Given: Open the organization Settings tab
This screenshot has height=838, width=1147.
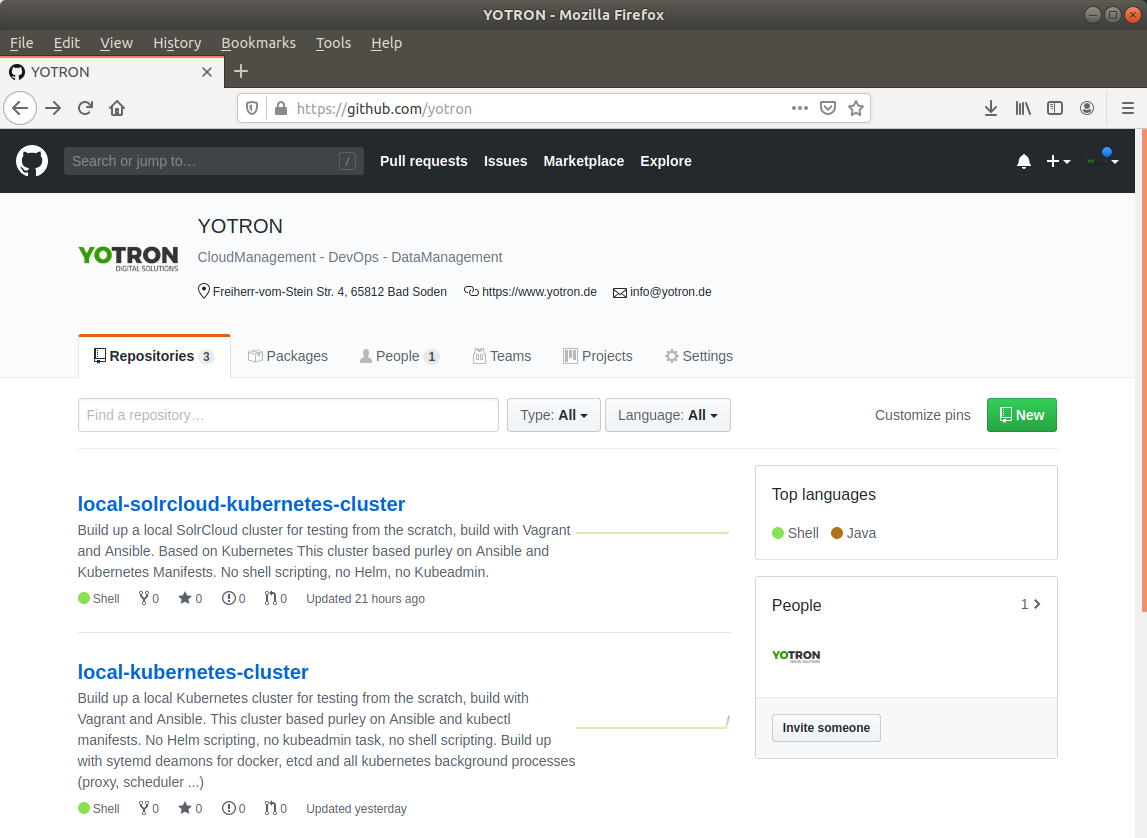Looking at the screenshot, I should [x=699, y=356].
